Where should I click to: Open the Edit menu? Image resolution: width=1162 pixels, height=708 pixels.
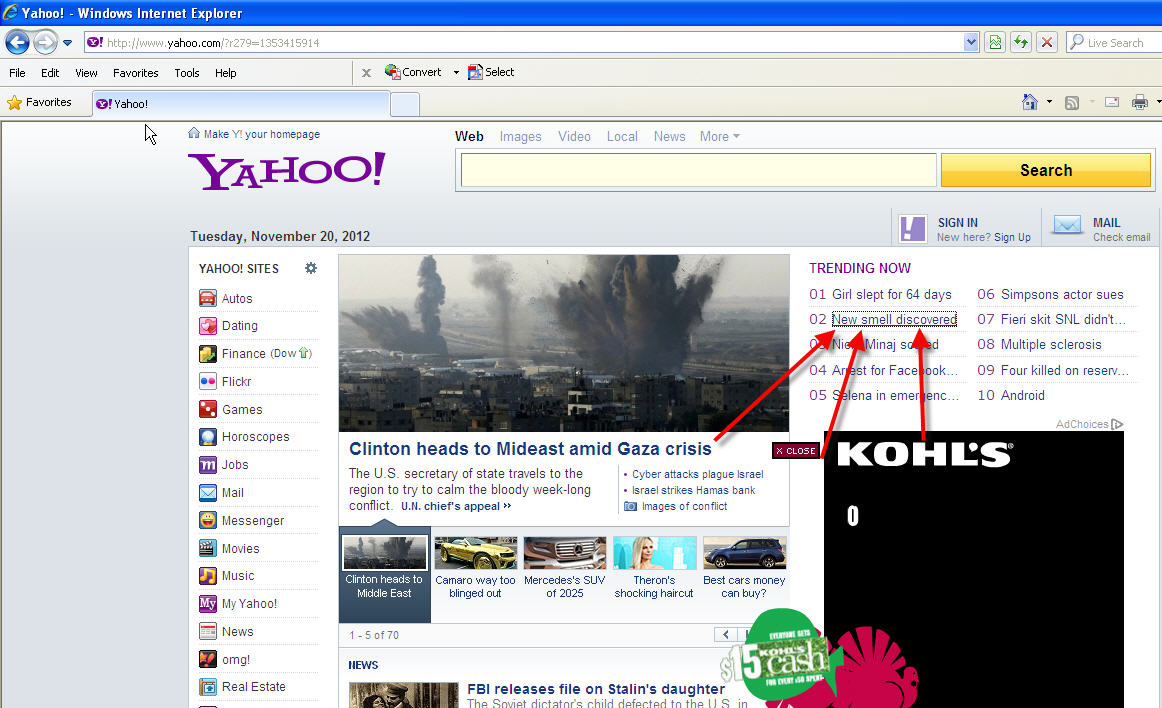(x=50, y=73)
